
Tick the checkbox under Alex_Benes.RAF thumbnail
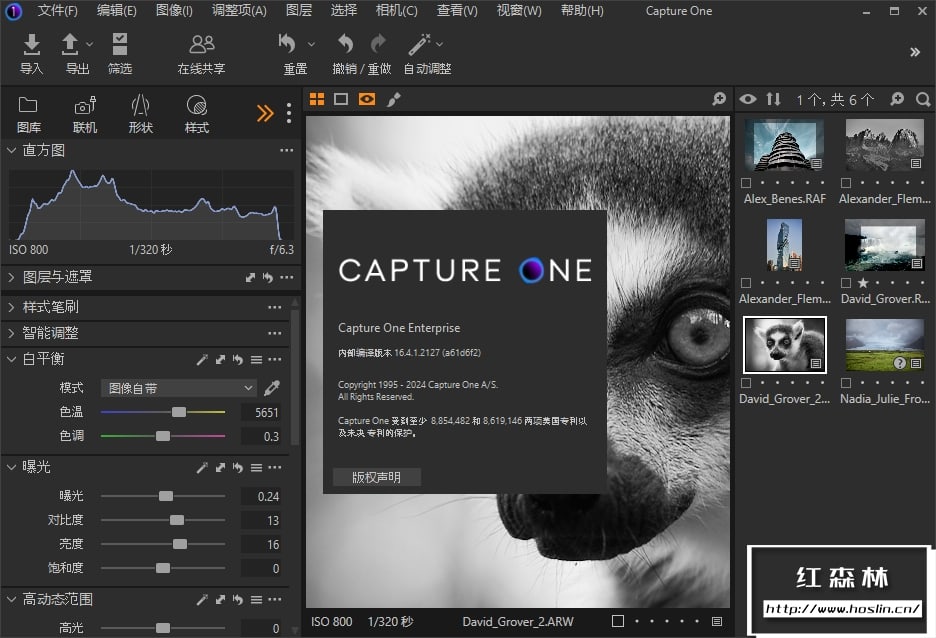pyautogui.click(x=747, y=184)
